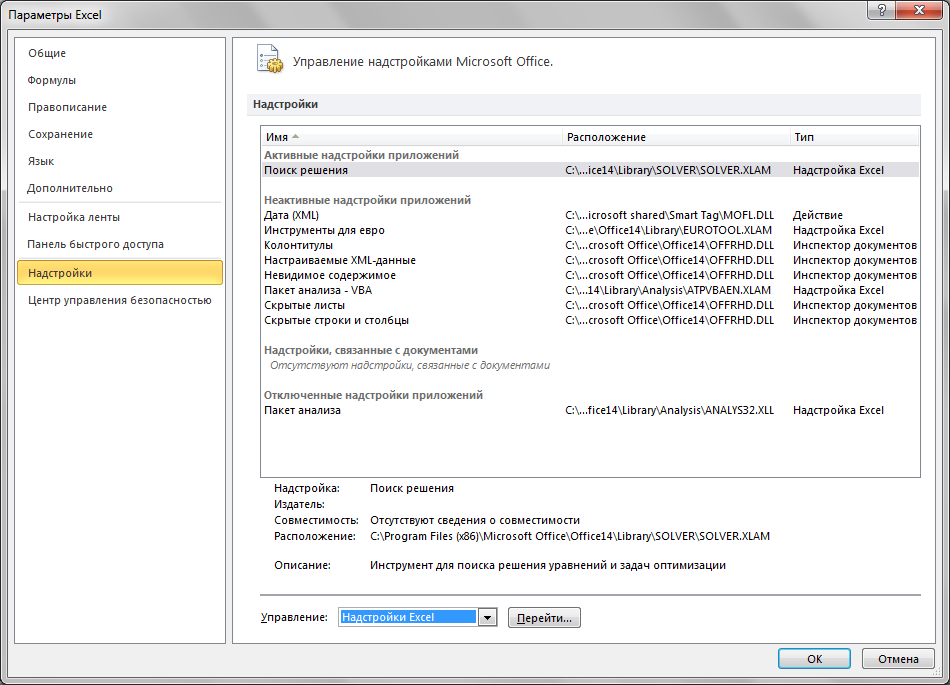Click the Перейти... button
The image size is (950, 685).
544,618
